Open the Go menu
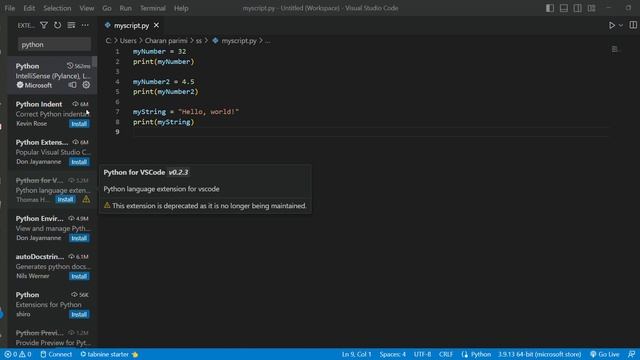 pyautogui.click(x=107, y=8)
